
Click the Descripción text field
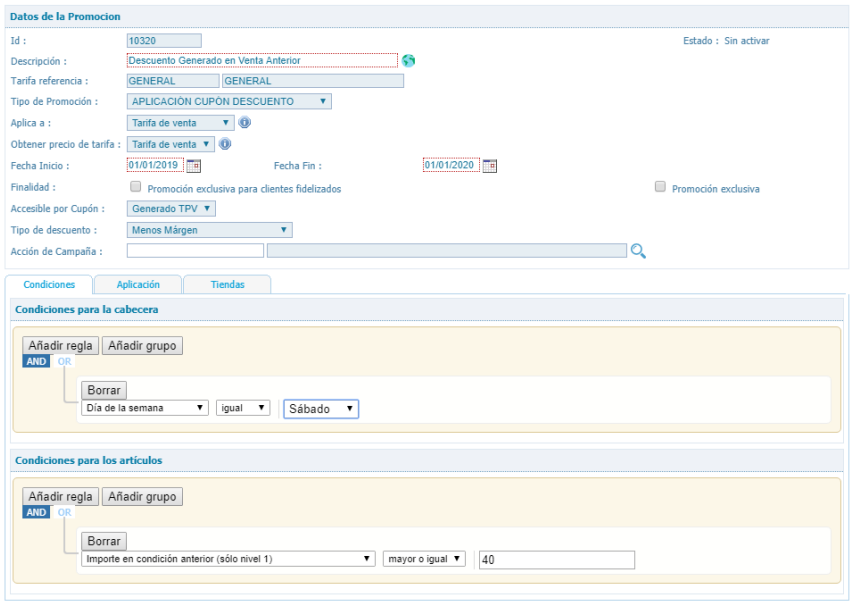point(261,60)
